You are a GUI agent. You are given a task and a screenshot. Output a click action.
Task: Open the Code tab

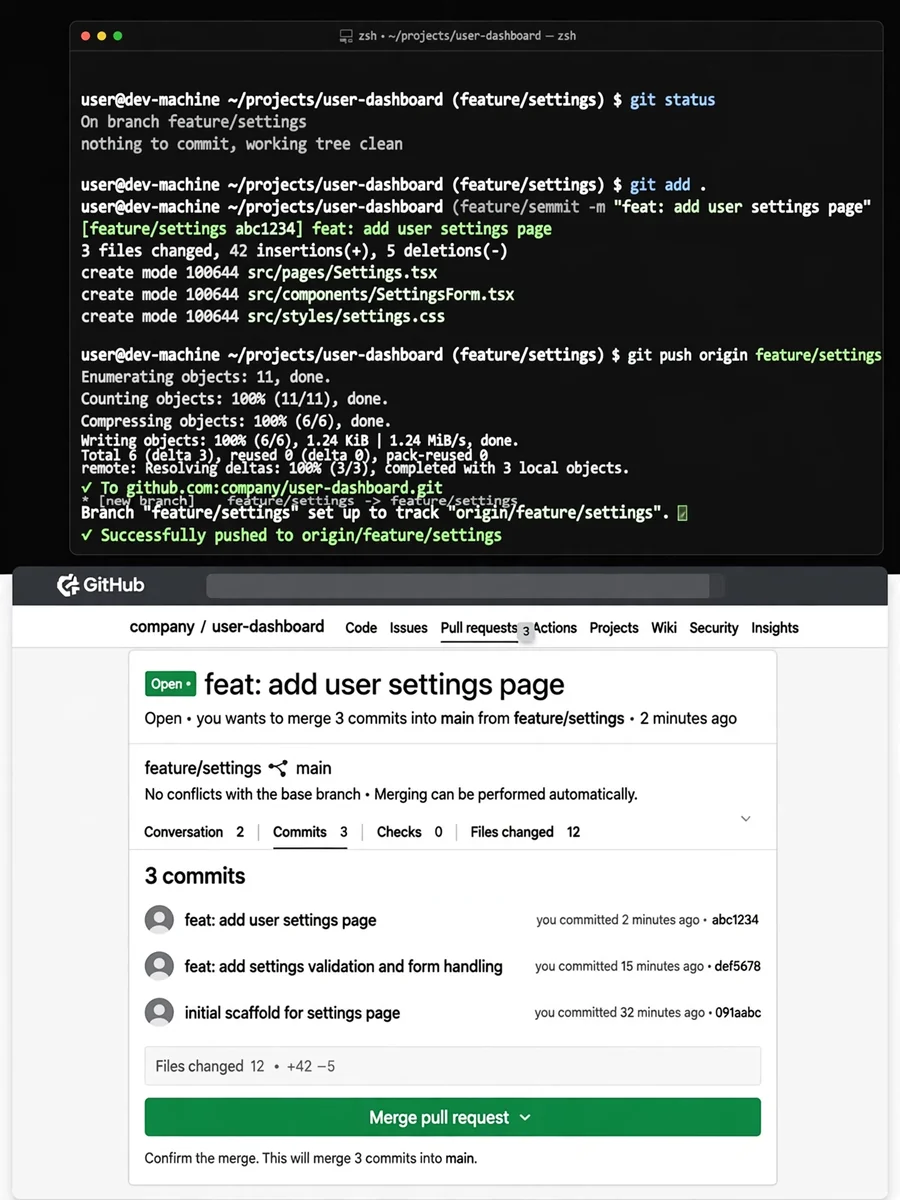(361, 628)
